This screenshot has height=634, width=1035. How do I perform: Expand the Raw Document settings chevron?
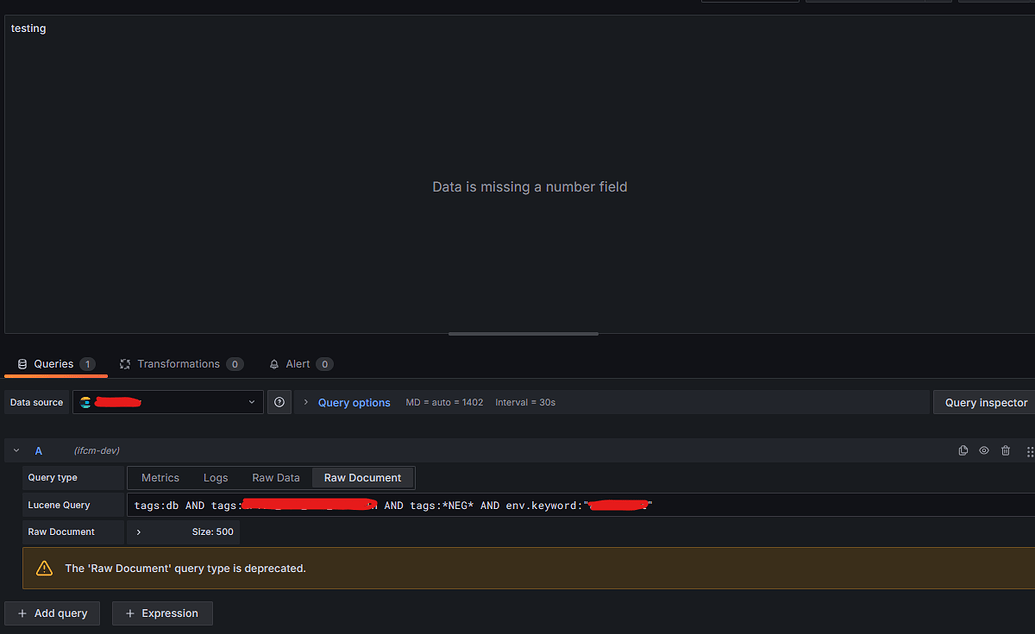click(138, 531)
